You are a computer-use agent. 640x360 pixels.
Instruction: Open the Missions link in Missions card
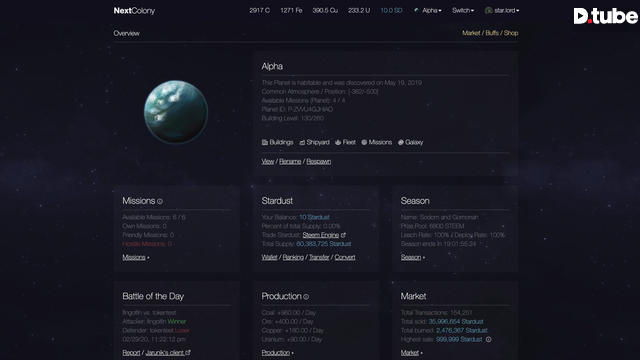[134, 258]
